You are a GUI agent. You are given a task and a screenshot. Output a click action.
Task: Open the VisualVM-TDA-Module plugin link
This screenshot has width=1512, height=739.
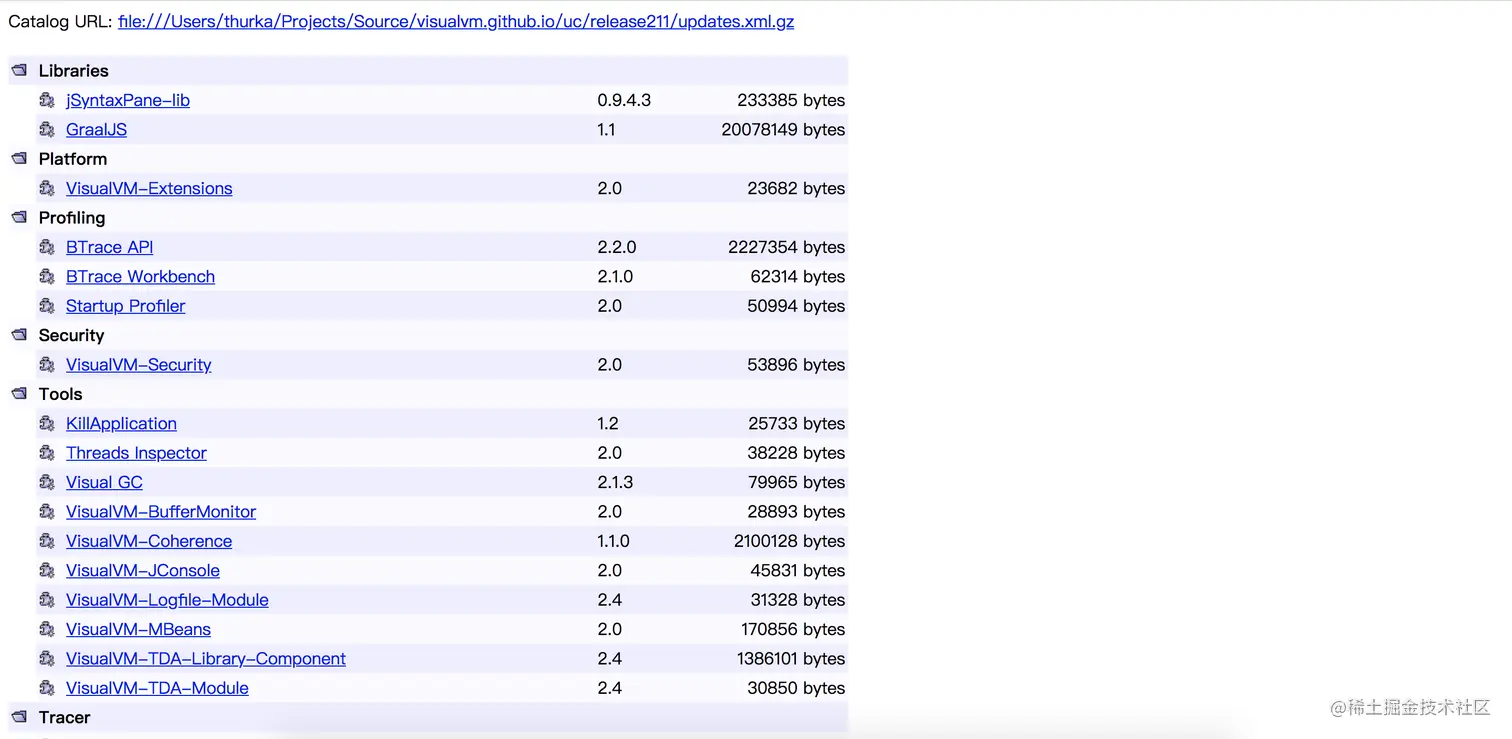click(x=157, y=688)
